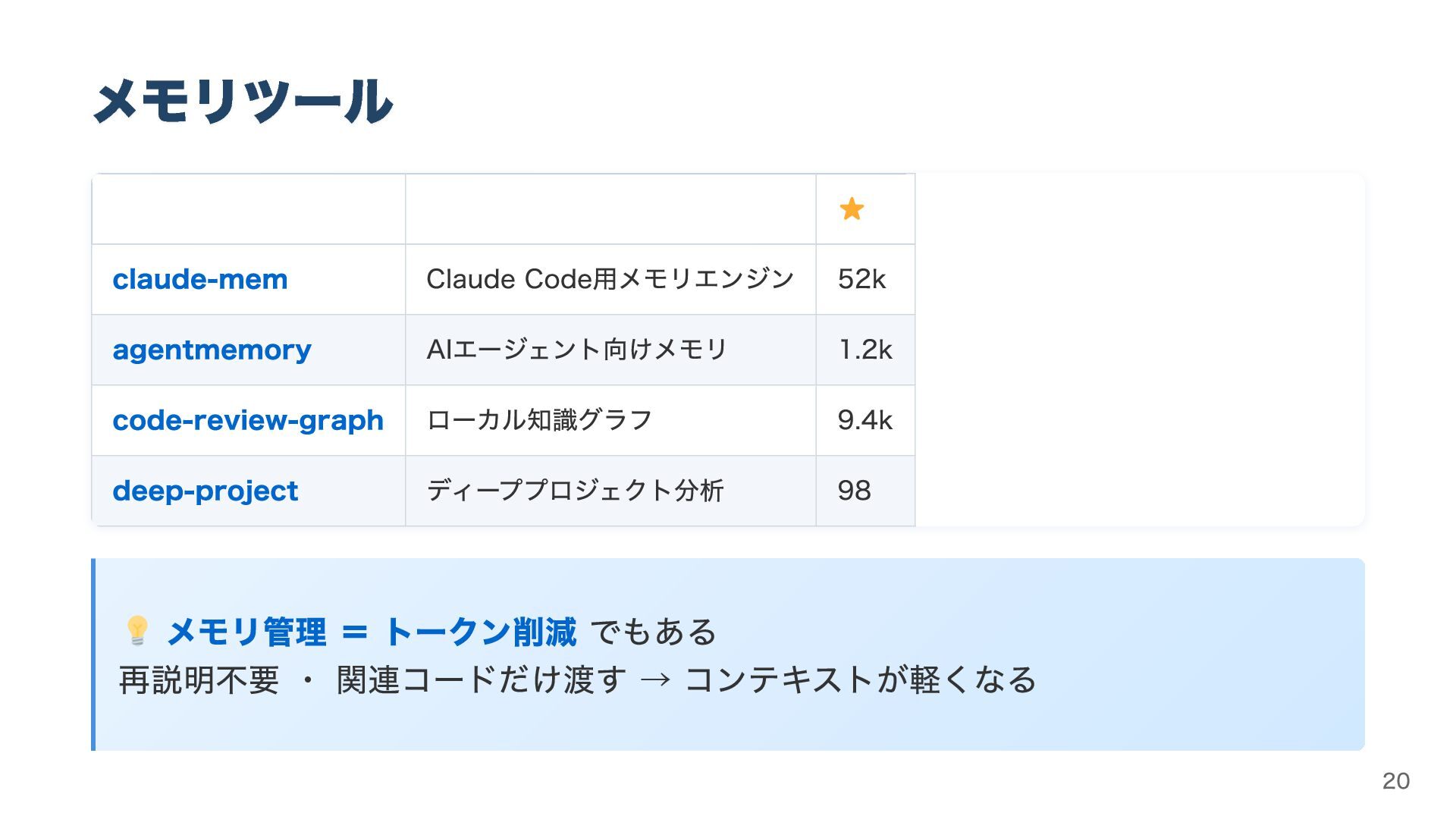Image resolution: width=1456 pixels, height=819 pixels.
Task: Click the 関連コードだけ渡す phrase
Action: coord(482,680)
